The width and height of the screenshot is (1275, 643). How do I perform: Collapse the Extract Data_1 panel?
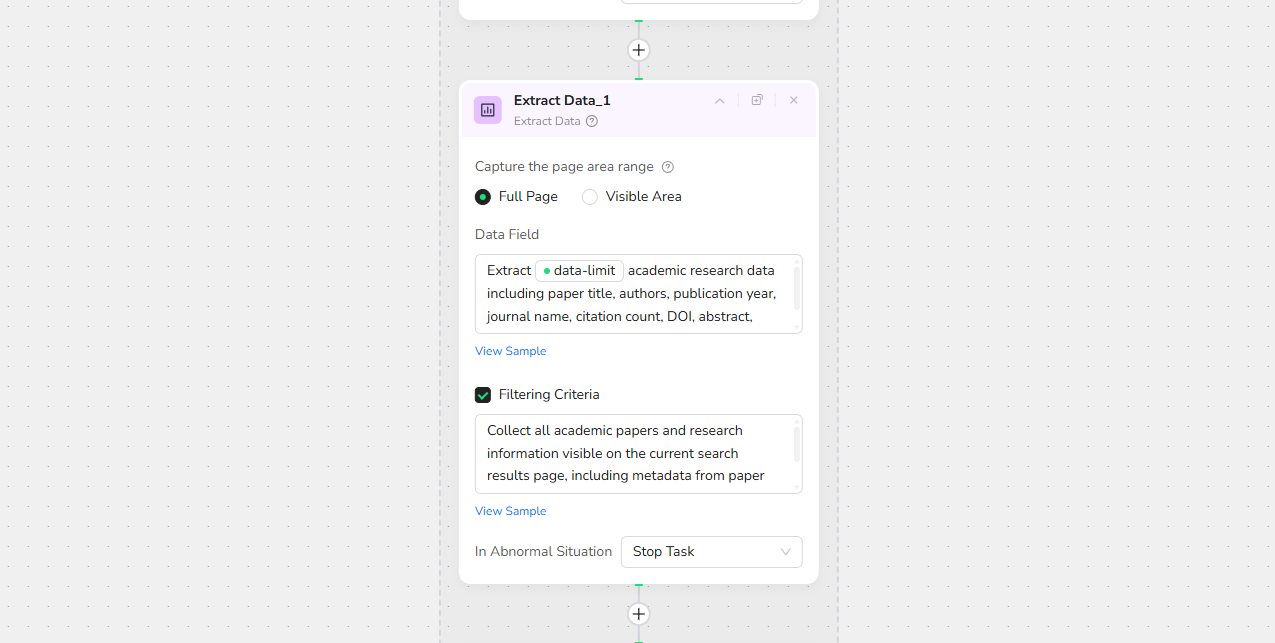pyautogui.click(x=719, y=101)
